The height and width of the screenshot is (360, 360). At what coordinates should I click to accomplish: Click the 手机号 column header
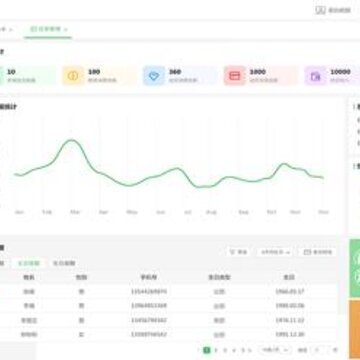coord(149,277)
